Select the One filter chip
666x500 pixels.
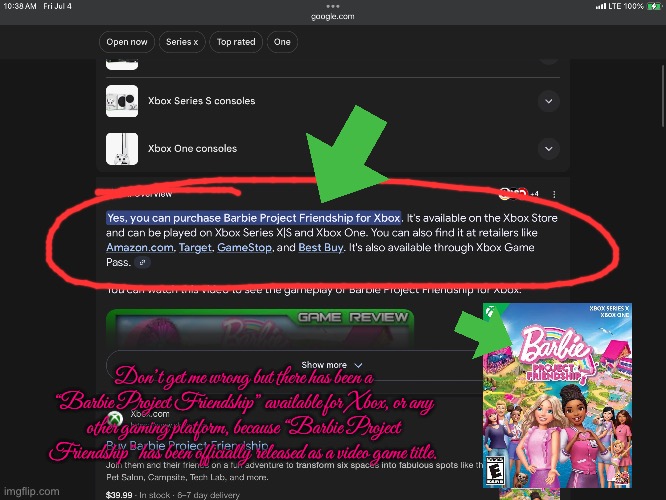[282, 42]
